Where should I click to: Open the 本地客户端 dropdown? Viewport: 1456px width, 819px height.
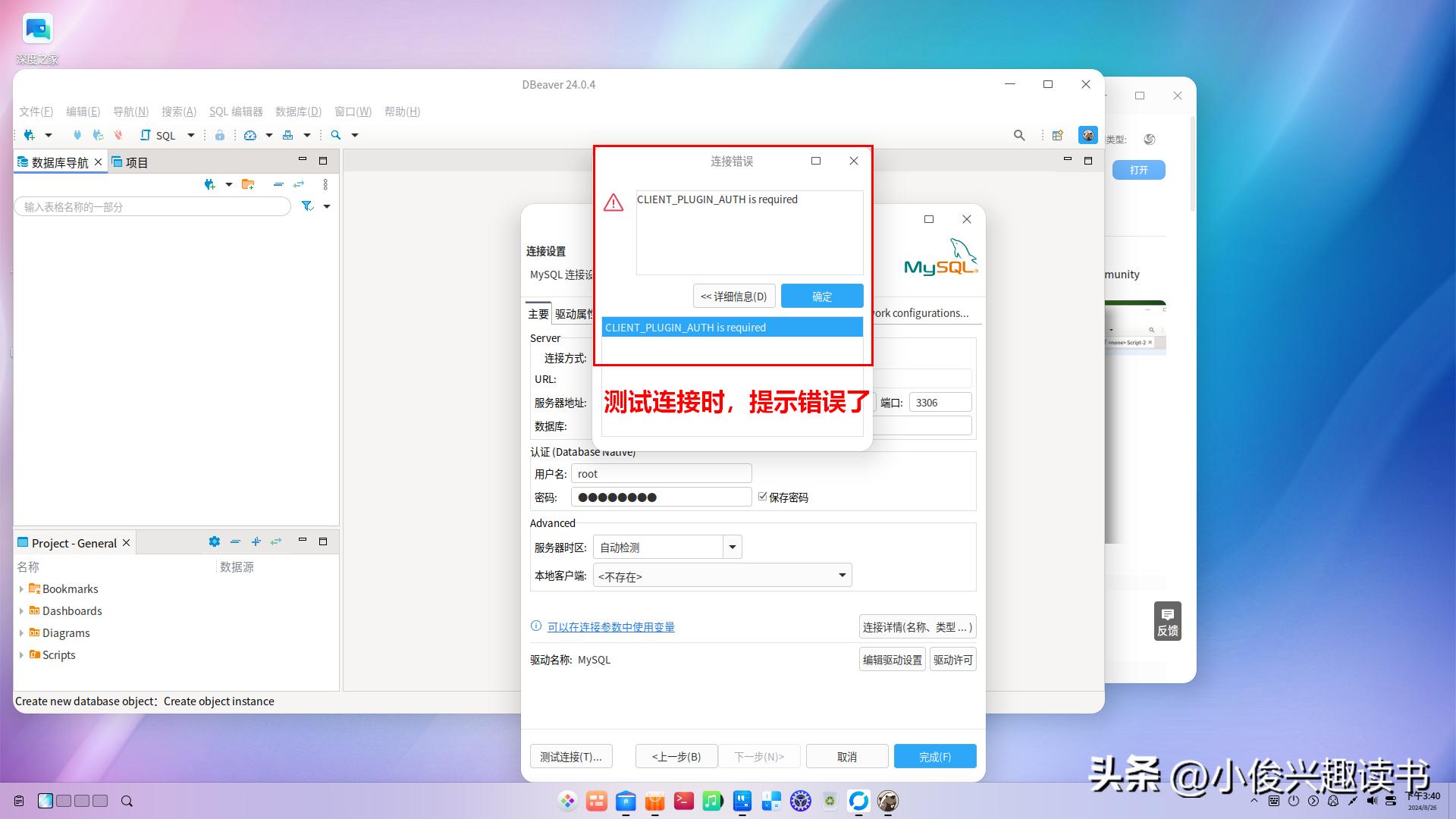722,576
